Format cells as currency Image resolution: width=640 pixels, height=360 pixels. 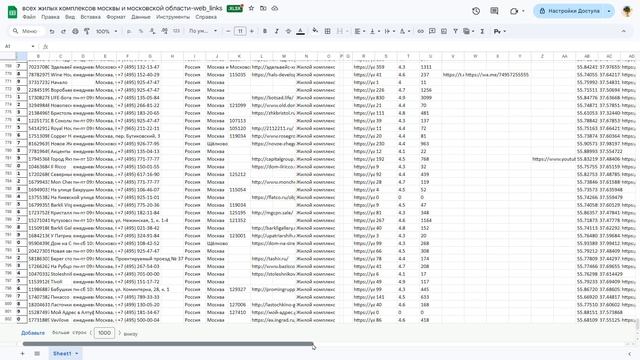point(129,31)
